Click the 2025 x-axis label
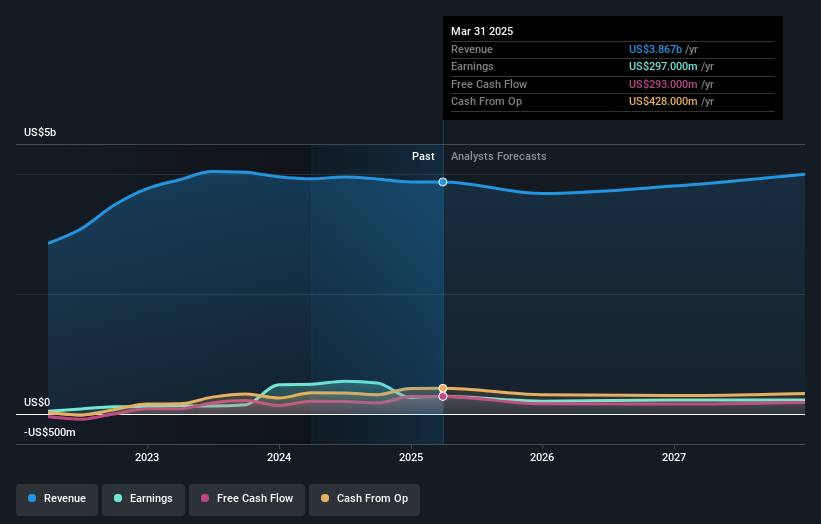The image size is (821, 524). click(411, 457)
